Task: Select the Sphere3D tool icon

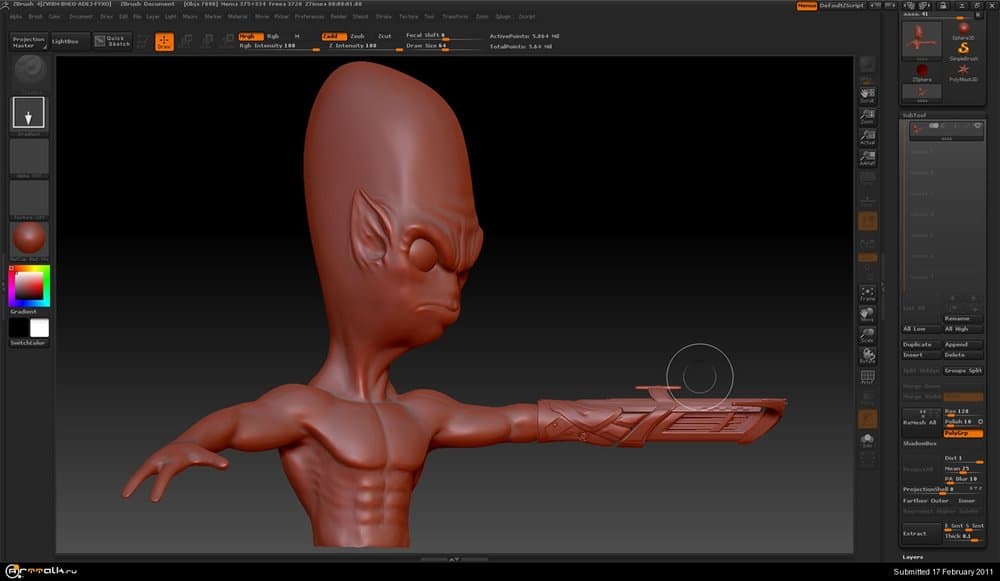Action: tap(962, 30)
